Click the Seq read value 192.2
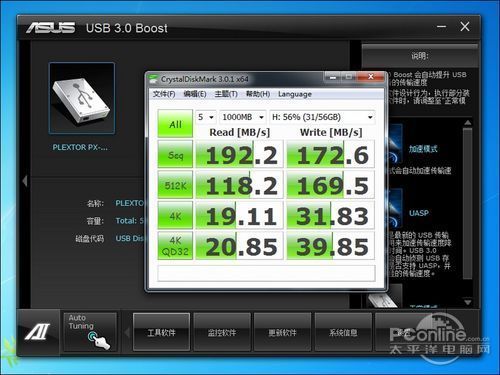500x375 pixels. [240, 154]
